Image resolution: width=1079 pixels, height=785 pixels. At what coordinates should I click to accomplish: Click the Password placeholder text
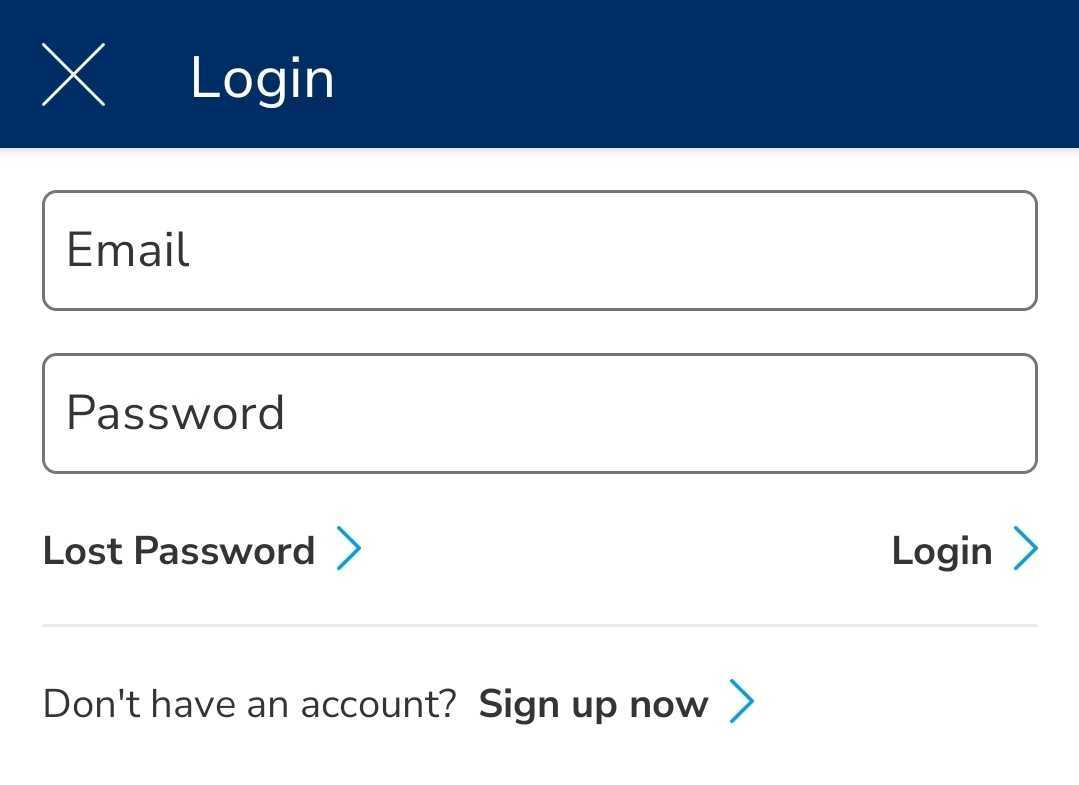(x=176, y=412)
